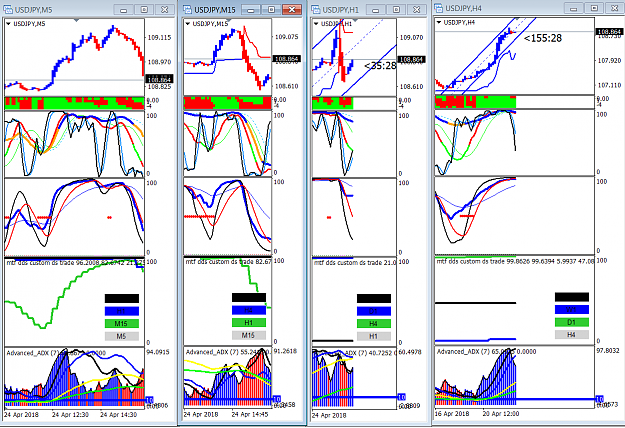Click the Advanced_ADX (7) label in M15 window
The width and height of the screenshot is (625, 428).
tap(212, 352)
